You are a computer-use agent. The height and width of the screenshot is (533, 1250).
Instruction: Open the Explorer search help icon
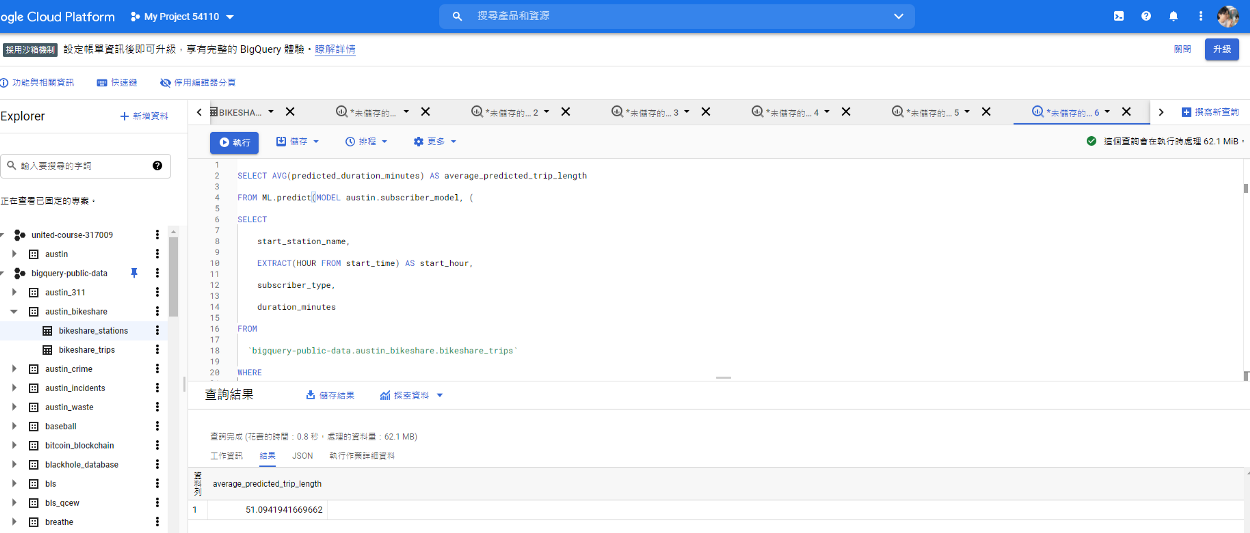157,165
